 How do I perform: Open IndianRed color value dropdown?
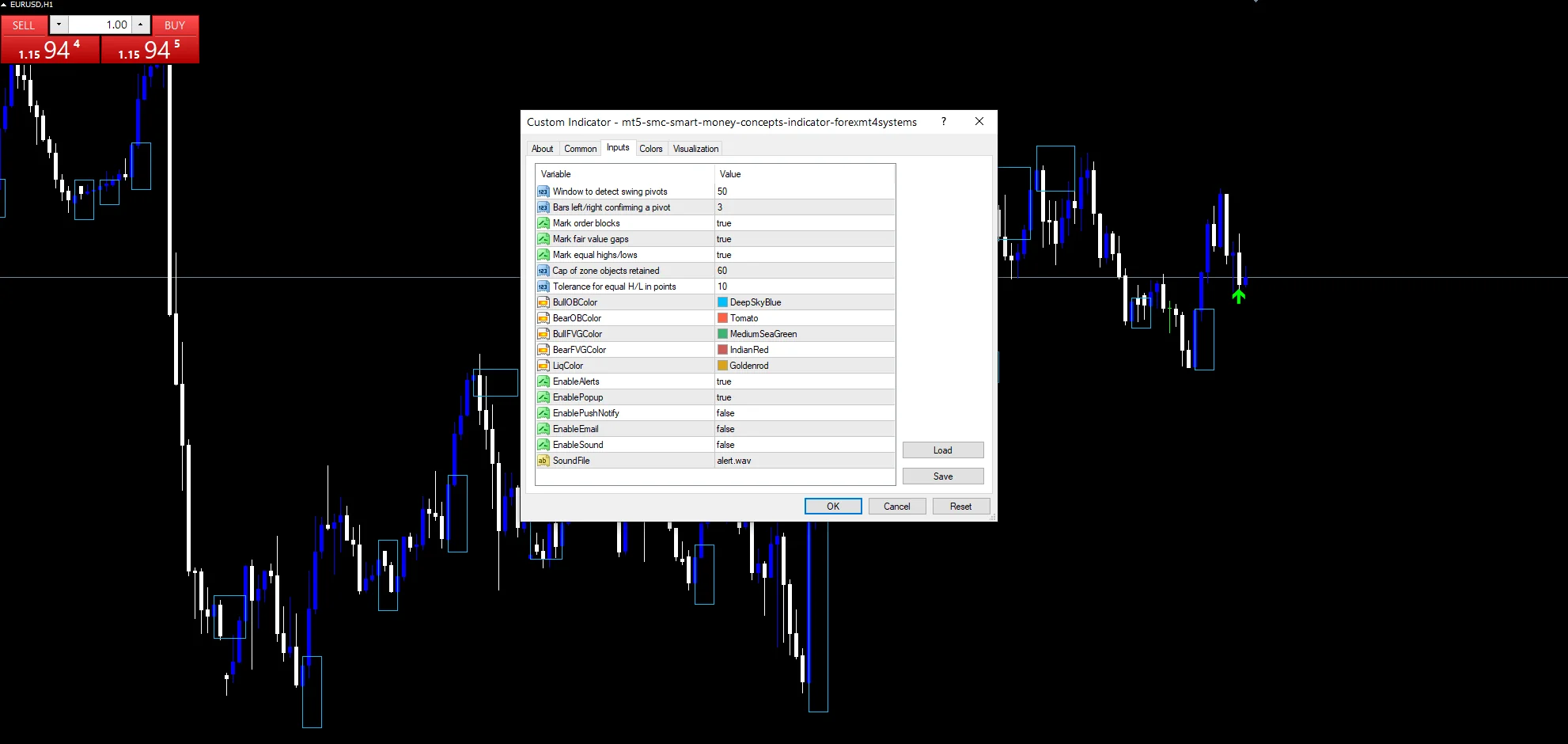(805, 350)
